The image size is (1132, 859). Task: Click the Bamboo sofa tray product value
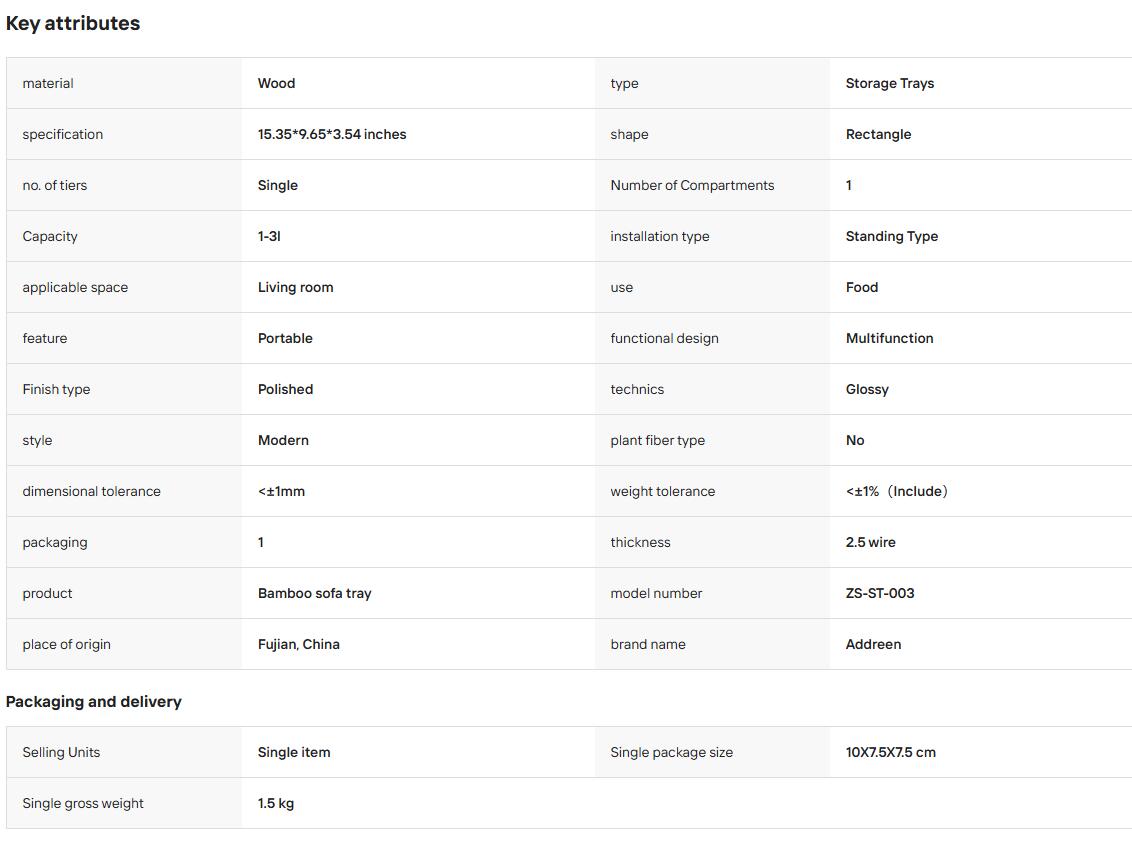click(x=314, y=593)
